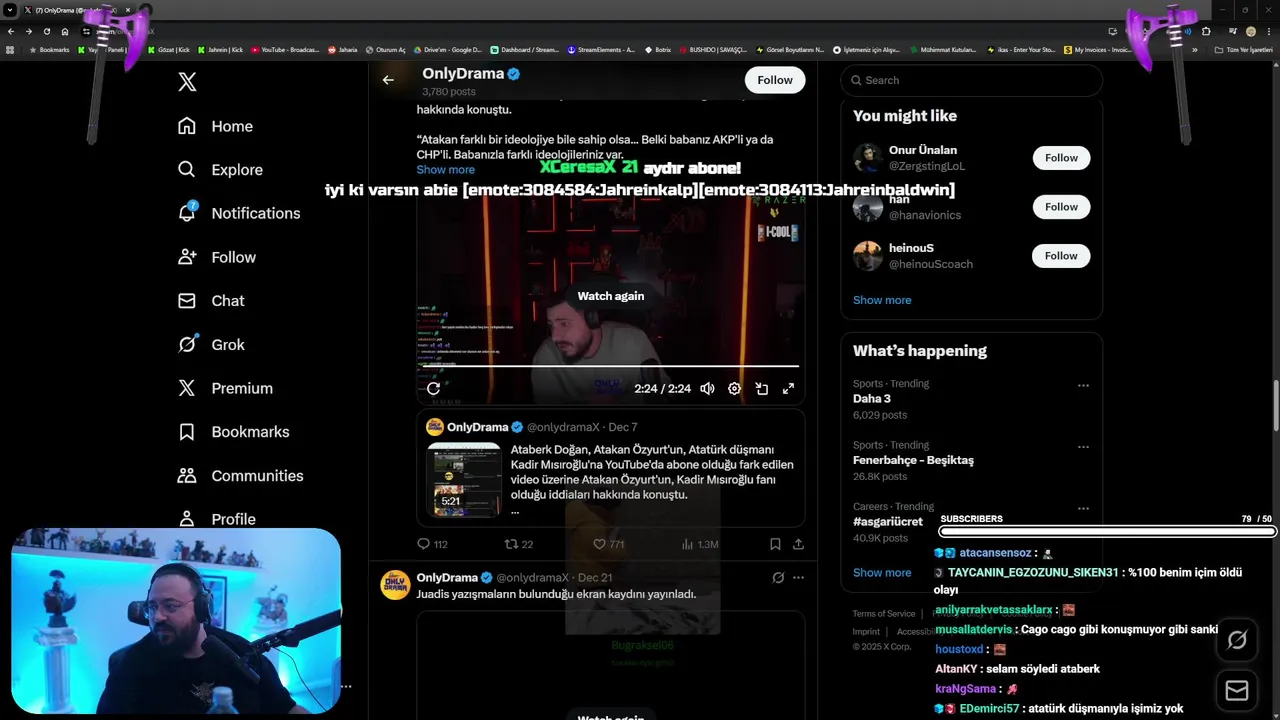
Task: Follow Onur Ünalan
Action: (1061, 158)
